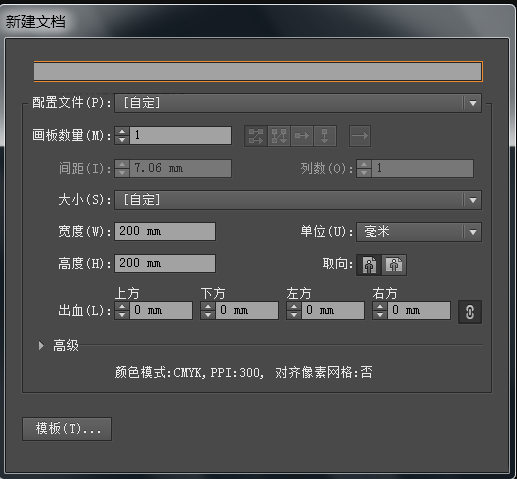Viewport: 517px width, 479px height.
Task: Open the 单位 units dropdown showing 毫米
Action: (419, 232)
